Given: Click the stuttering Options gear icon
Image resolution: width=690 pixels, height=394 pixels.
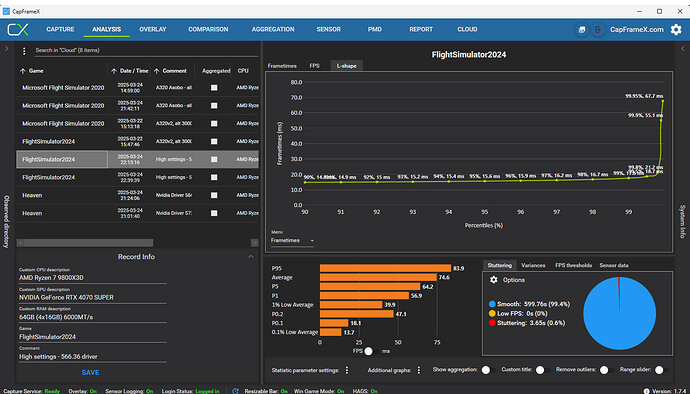Looking at the screenshot, I should (x=494, y=280).
